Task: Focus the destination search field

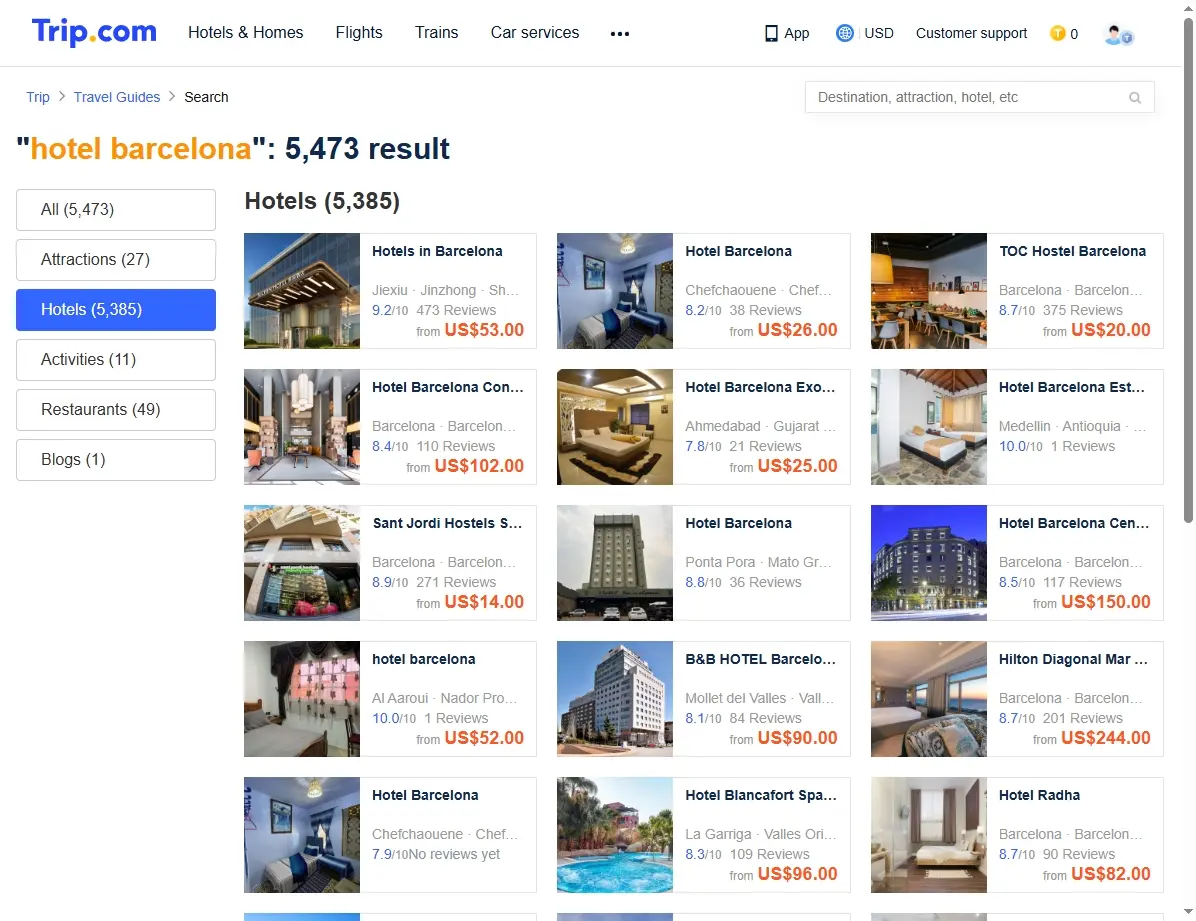Action: 979,98
